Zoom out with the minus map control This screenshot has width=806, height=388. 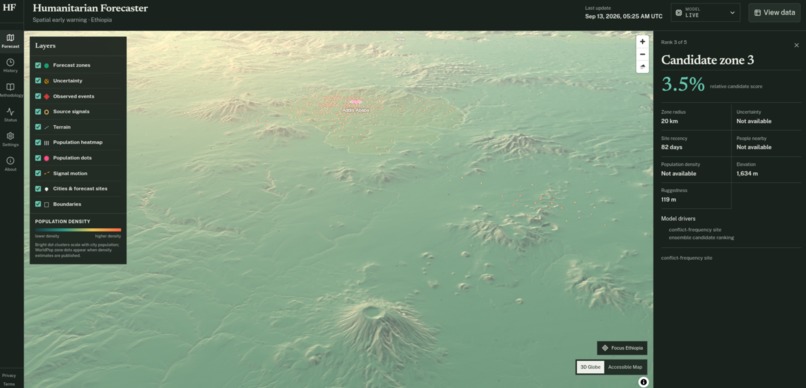[x=642, y=54]
